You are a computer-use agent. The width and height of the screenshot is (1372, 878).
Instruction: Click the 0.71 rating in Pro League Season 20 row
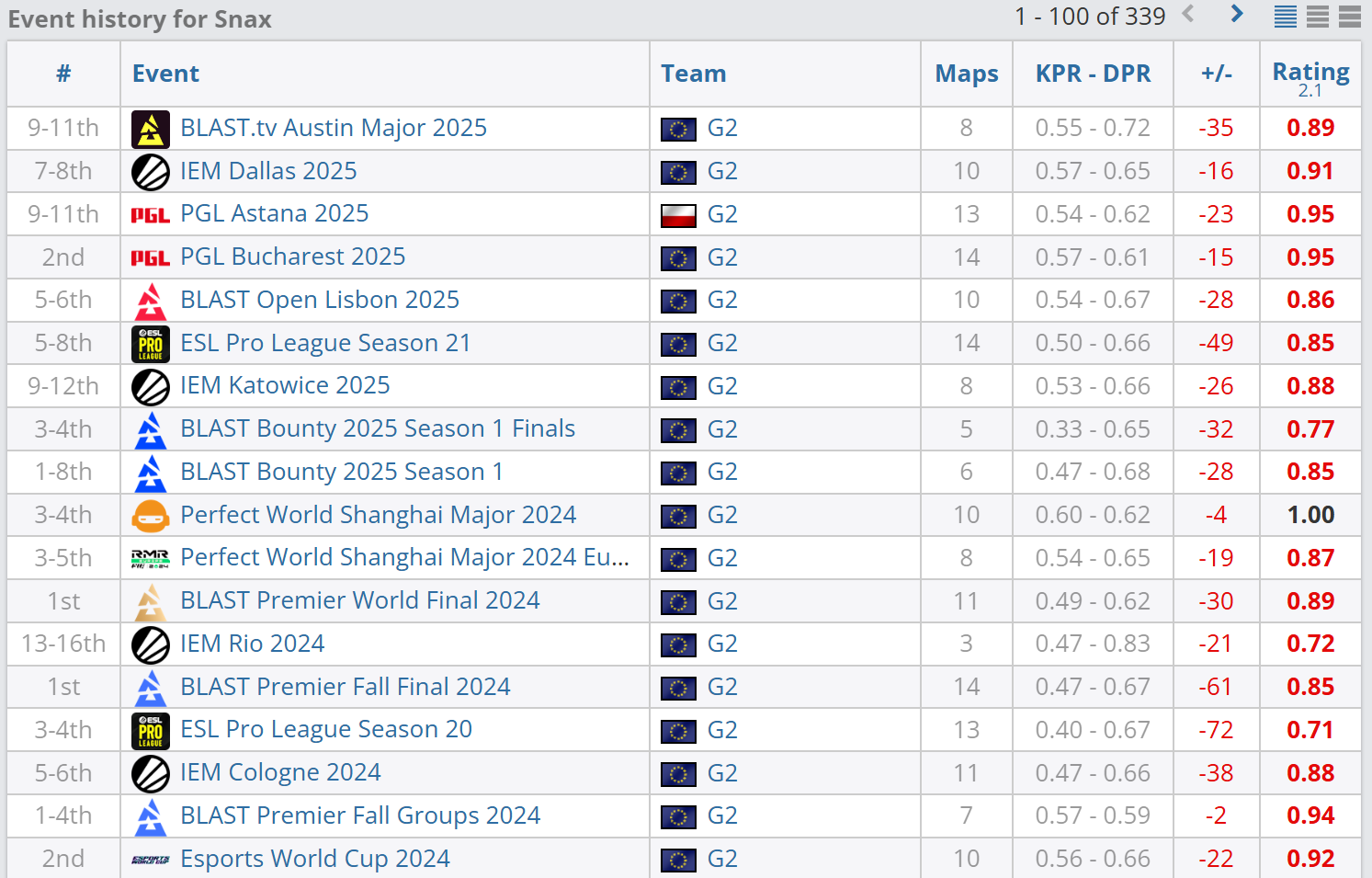coord(1310,730)
